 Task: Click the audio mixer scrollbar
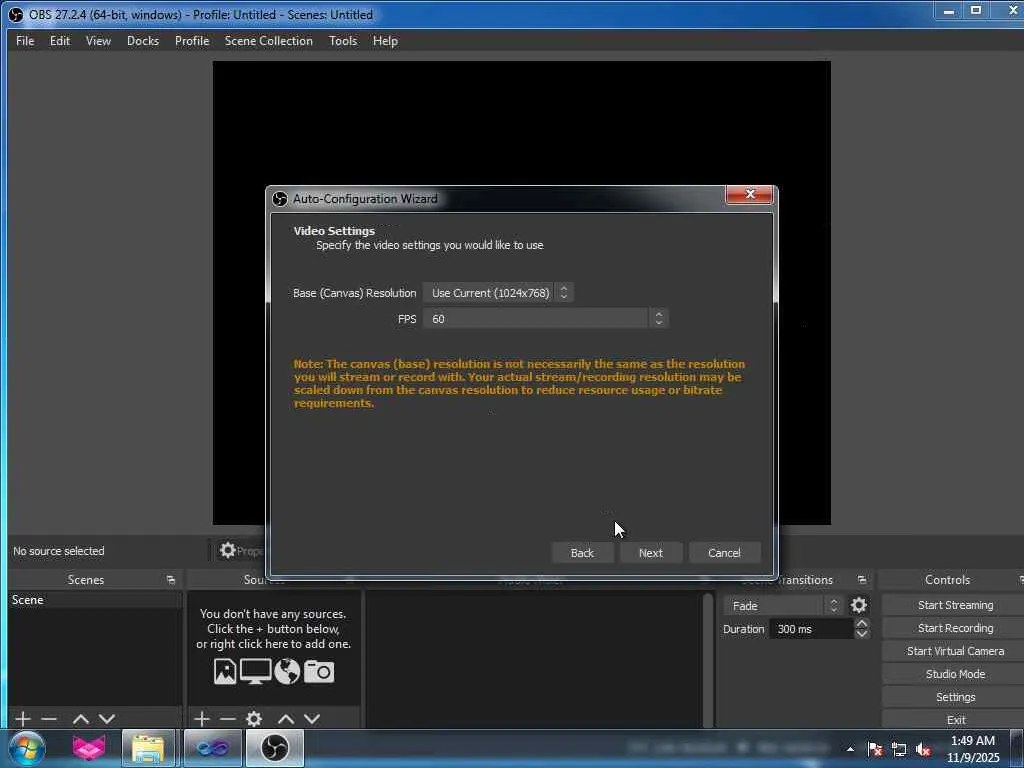pyautogui.click(x=708, y=660)
